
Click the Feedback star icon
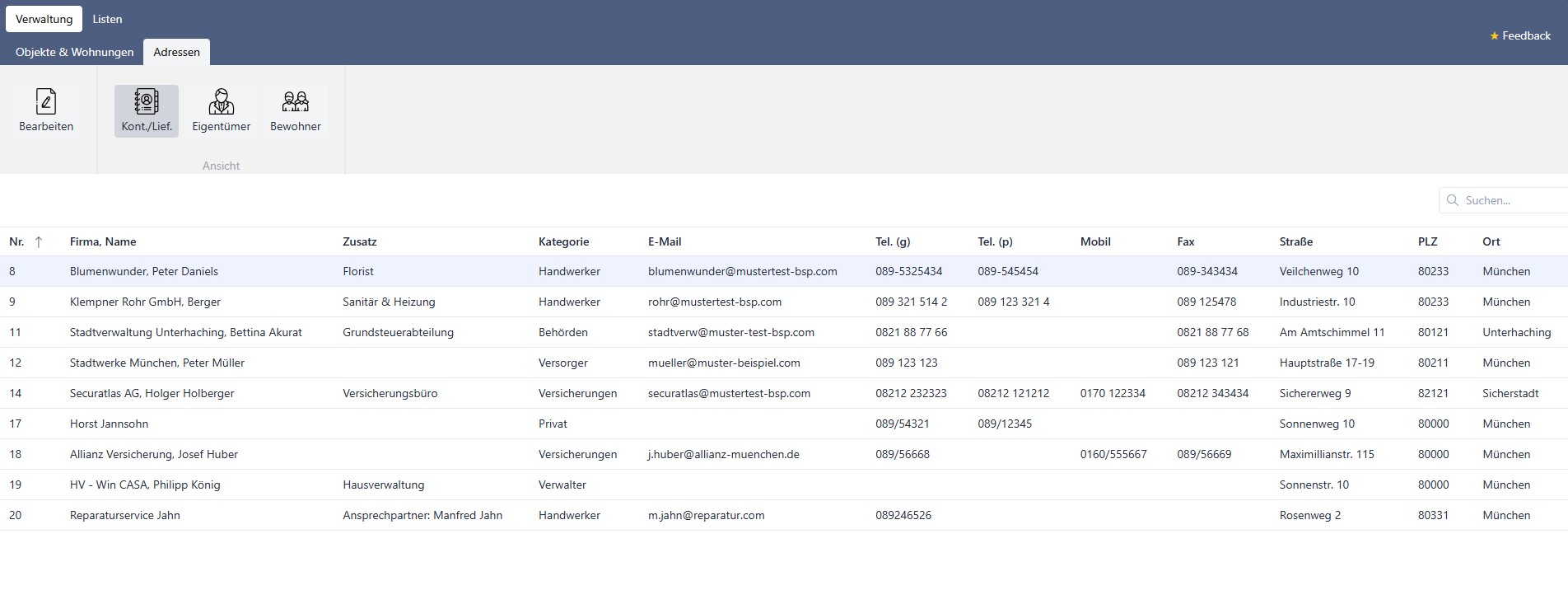click(x=1494, y=36)
